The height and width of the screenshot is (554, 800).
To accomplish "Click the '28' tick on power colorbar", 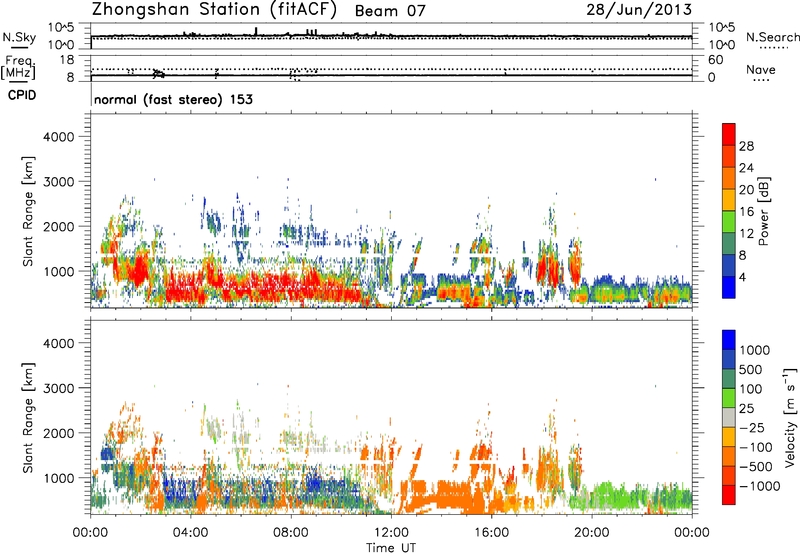I will (746, 146).
